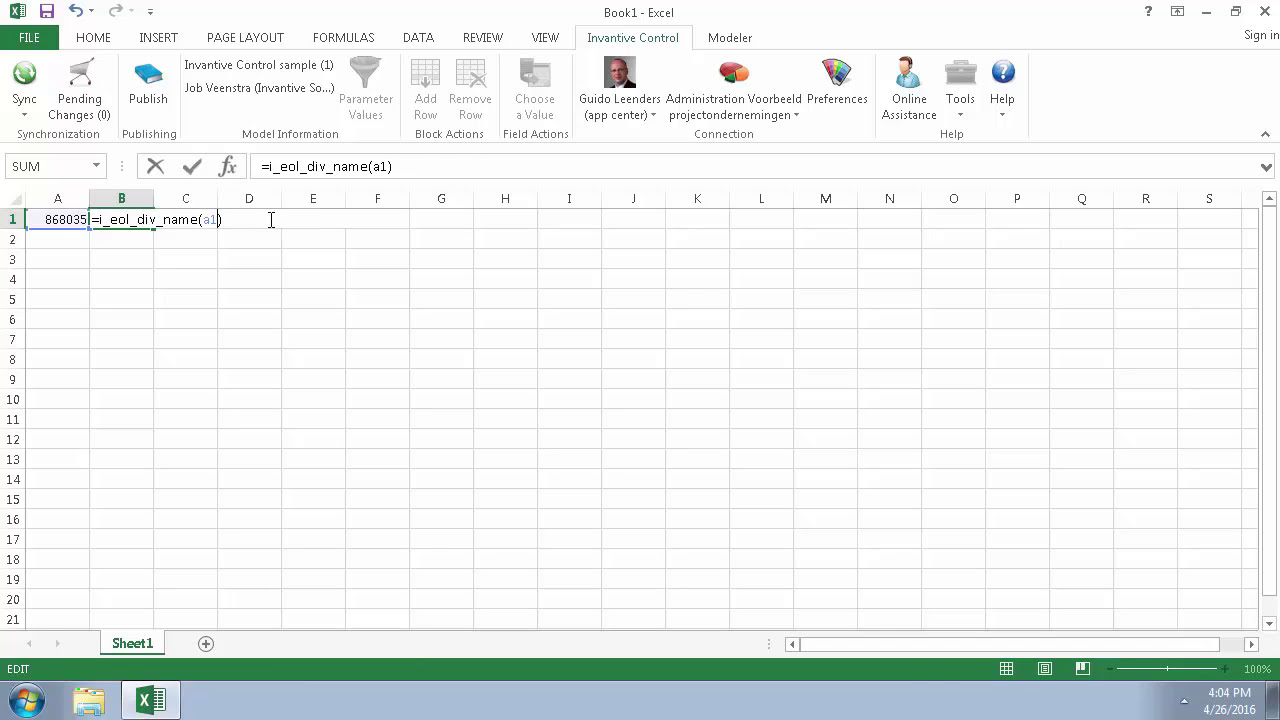Switch to the REVIEW tab
Viewport: 1280px width, 720px height.
(x=482, y=37)
